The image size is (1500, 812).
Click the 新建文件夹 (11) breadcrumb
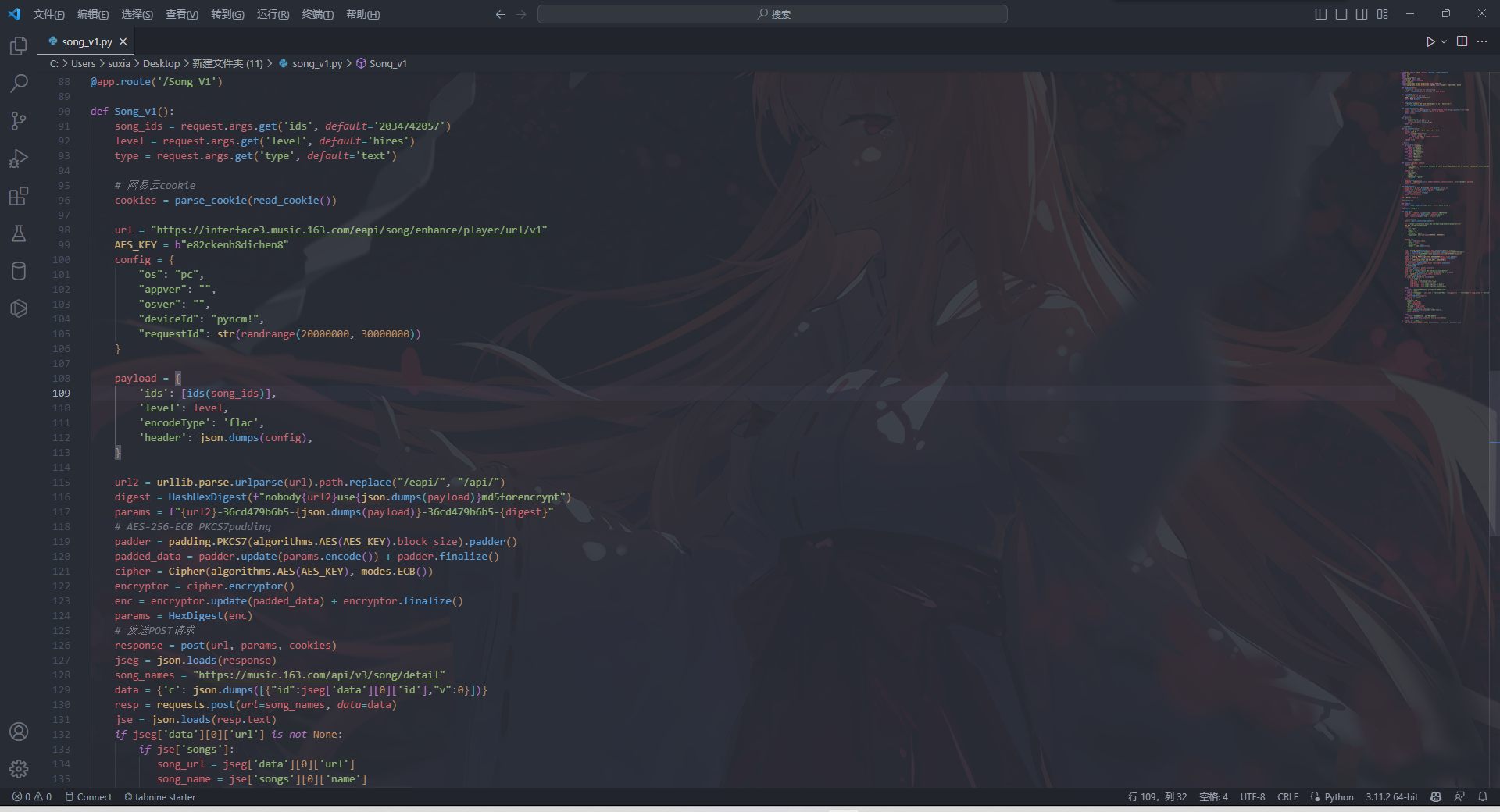(x=227, y=63)
